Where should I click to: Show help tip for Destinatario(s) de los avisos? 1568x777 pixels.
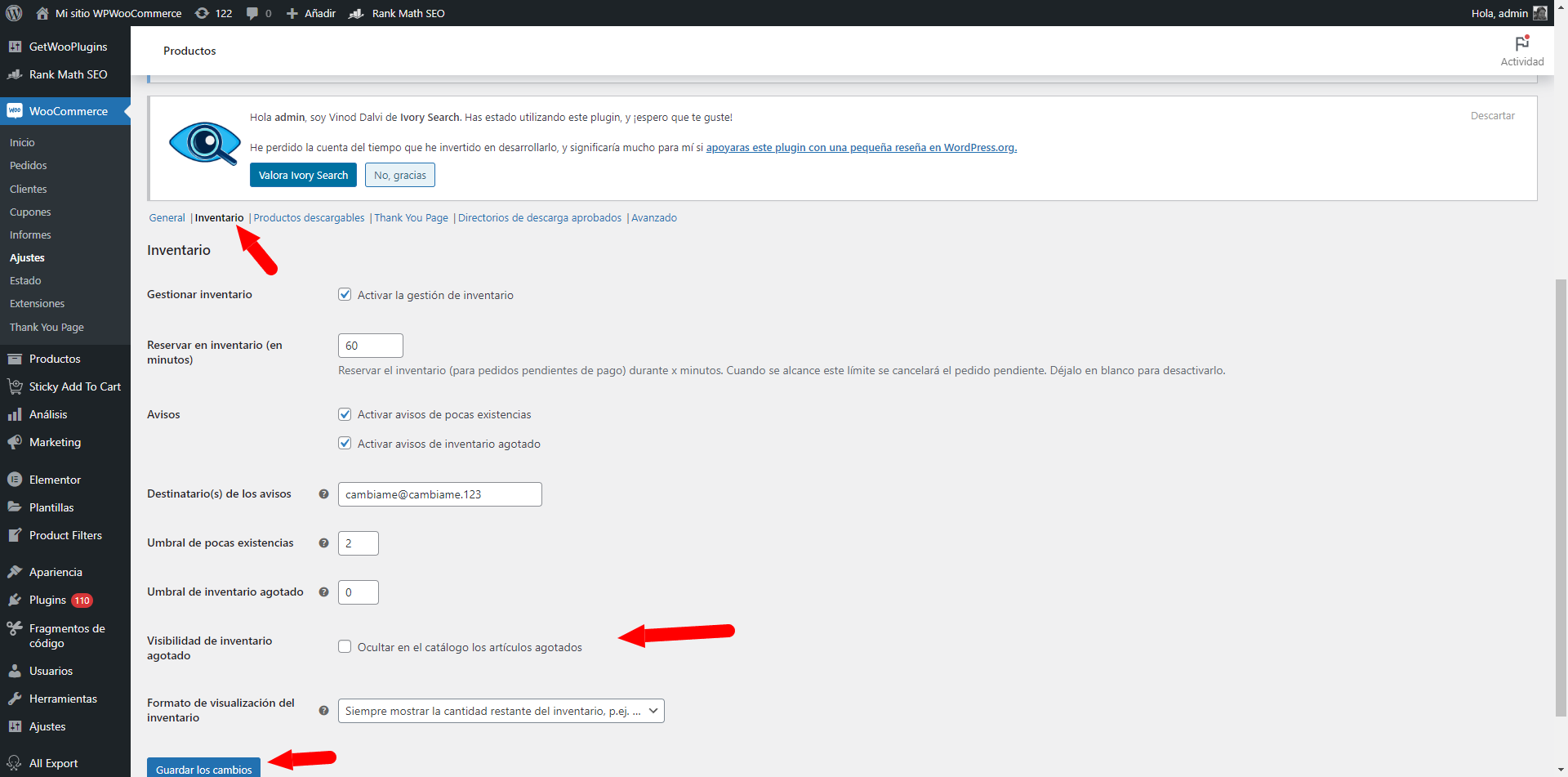tap(323, 494)
